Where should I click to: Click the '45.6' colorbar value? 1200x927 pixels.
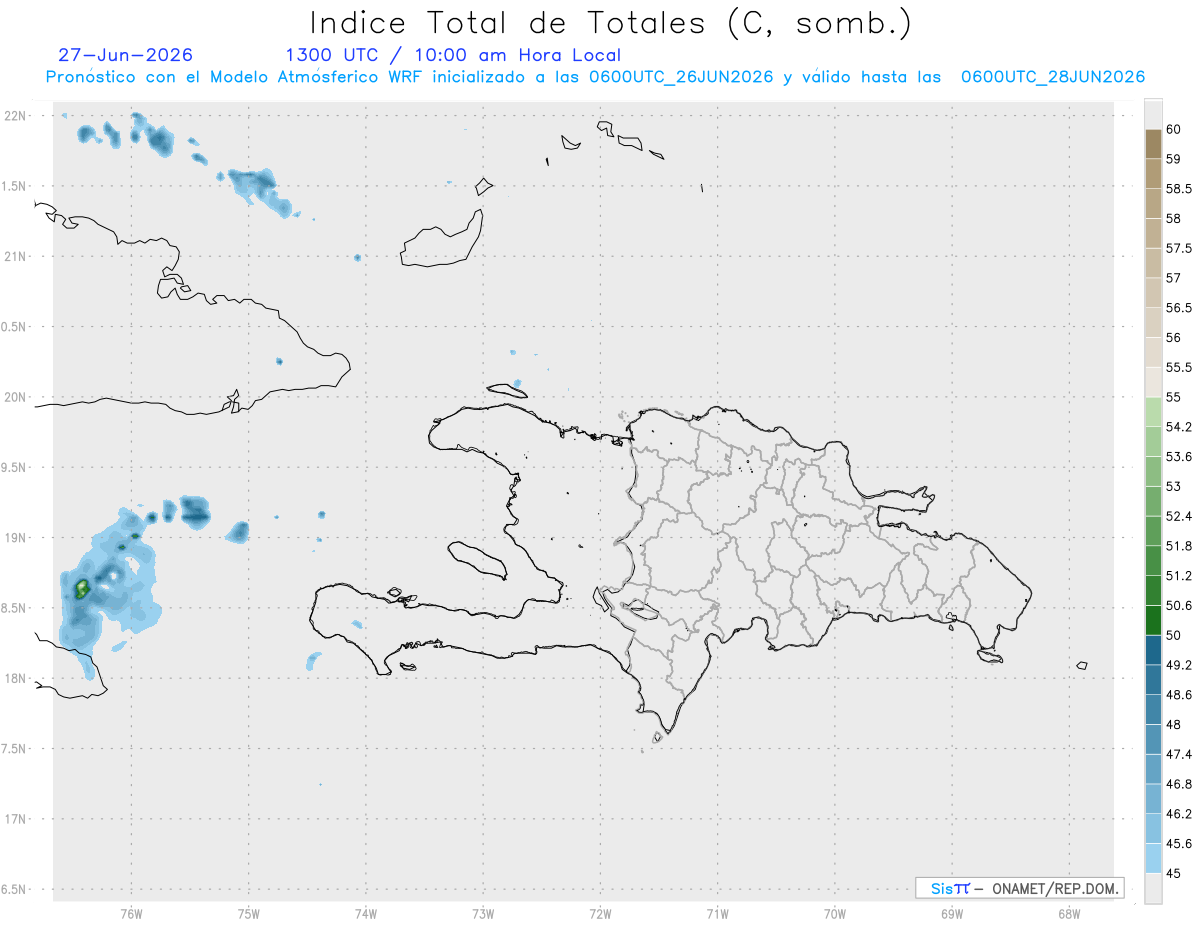tap(1178, 844)
